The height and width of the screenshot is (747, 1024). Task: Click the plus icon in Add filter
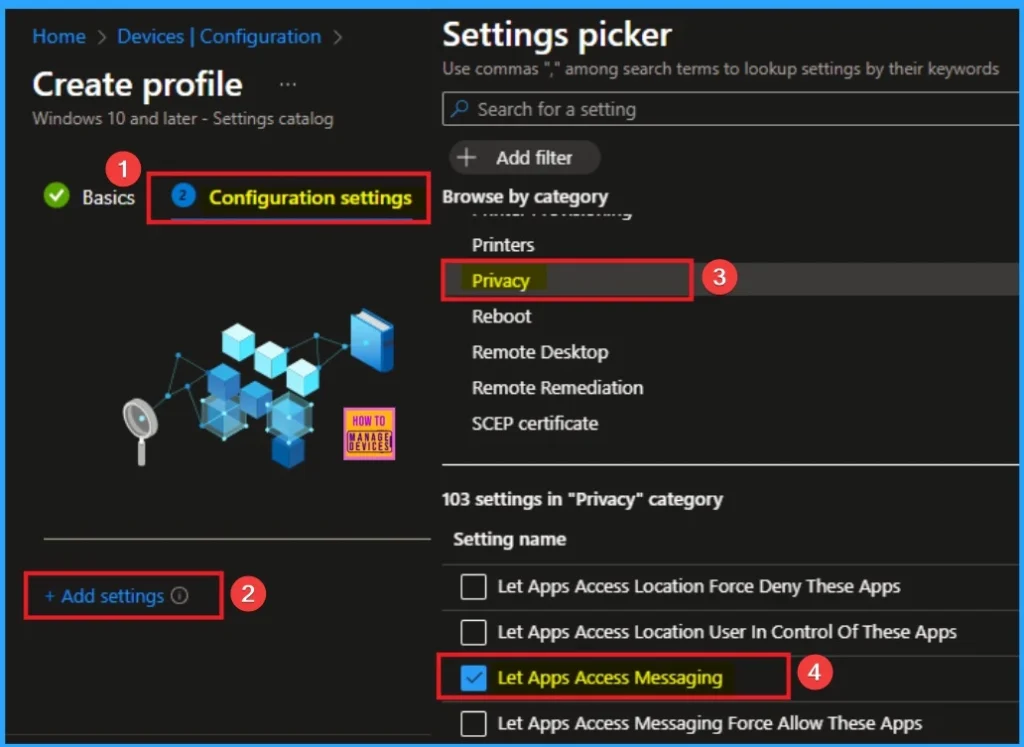pyautogui.click(x=467, y=158)
